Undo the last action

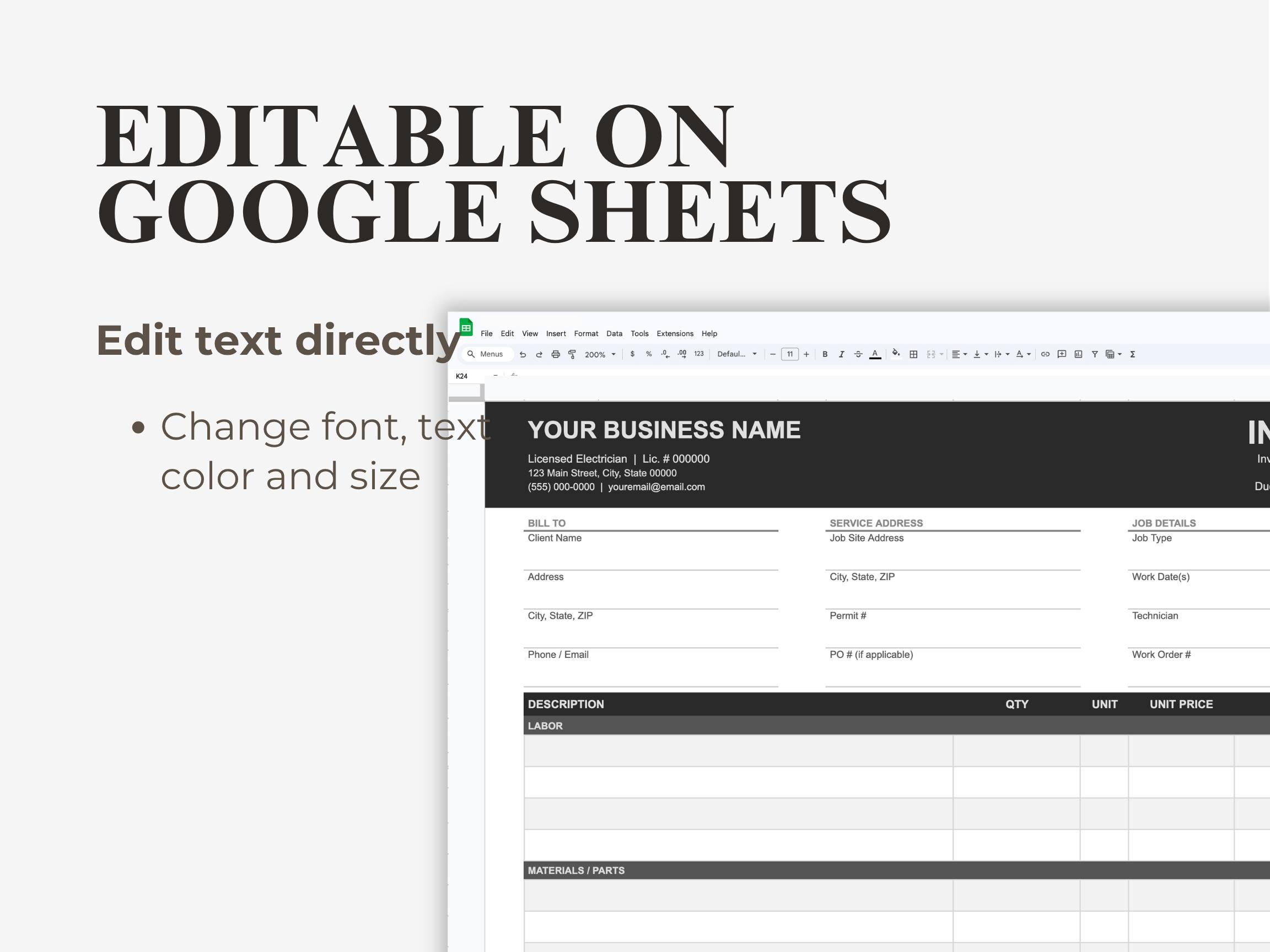point(523,355)
